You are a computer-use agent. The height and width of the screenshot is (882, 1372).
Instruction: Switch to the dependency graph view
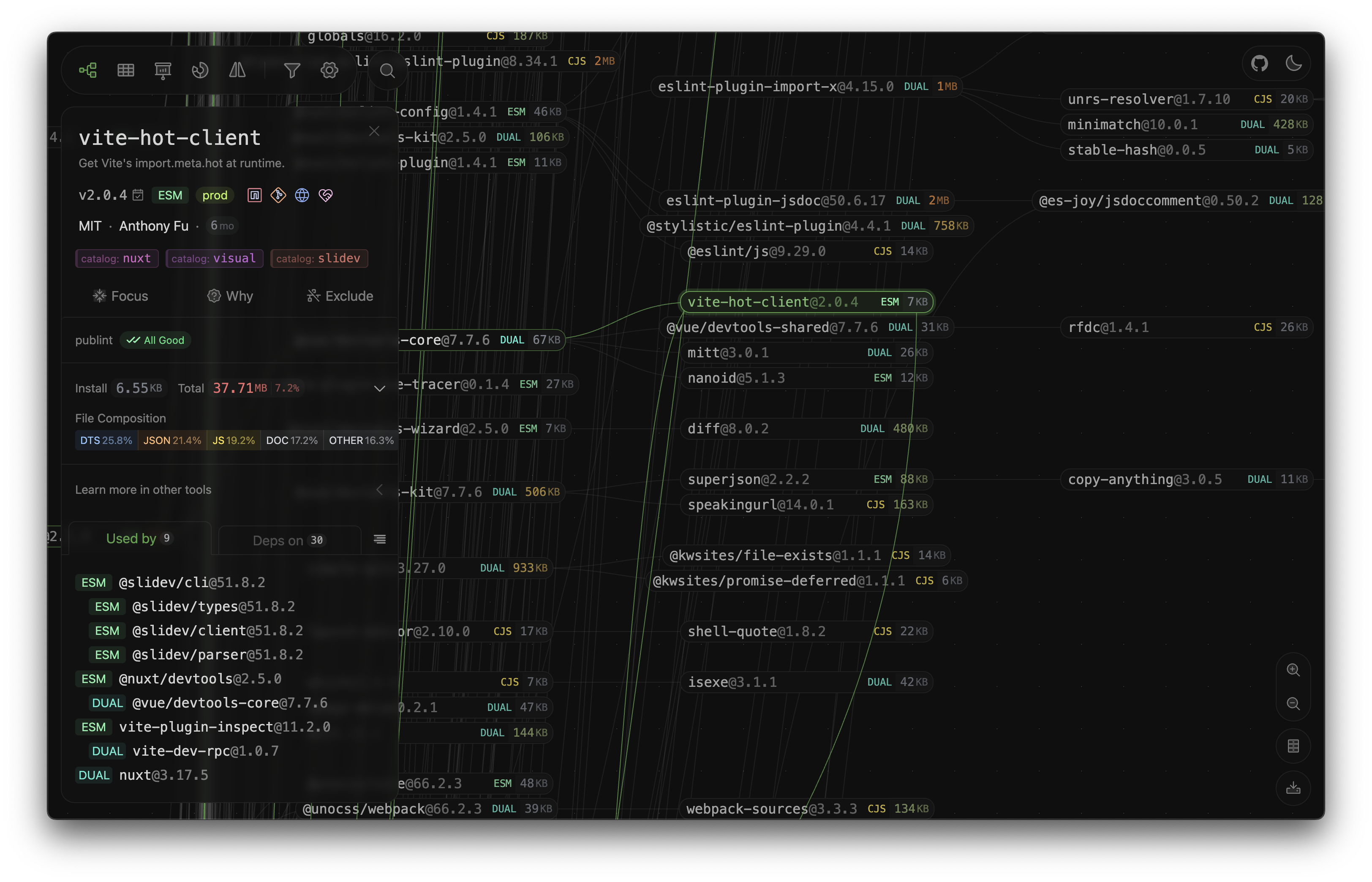88,71
